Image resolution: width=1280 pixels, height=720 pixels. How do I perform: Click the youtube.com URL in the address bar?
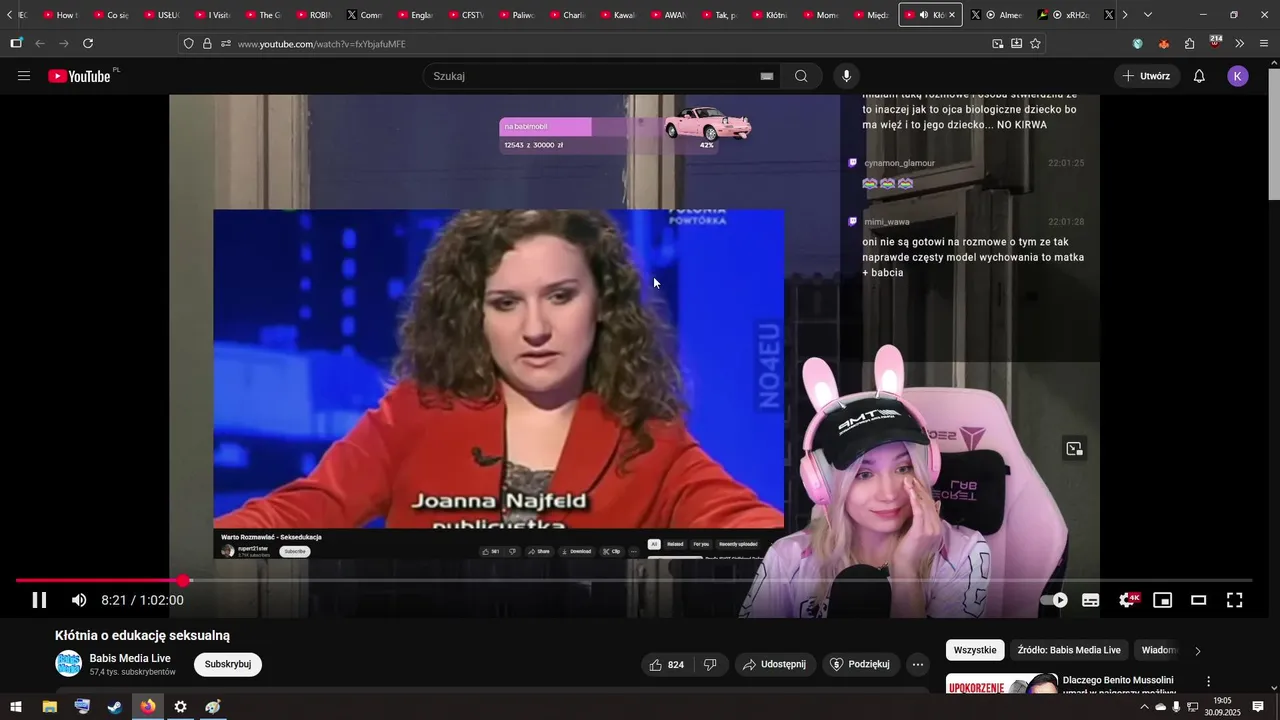coord(321,44)
